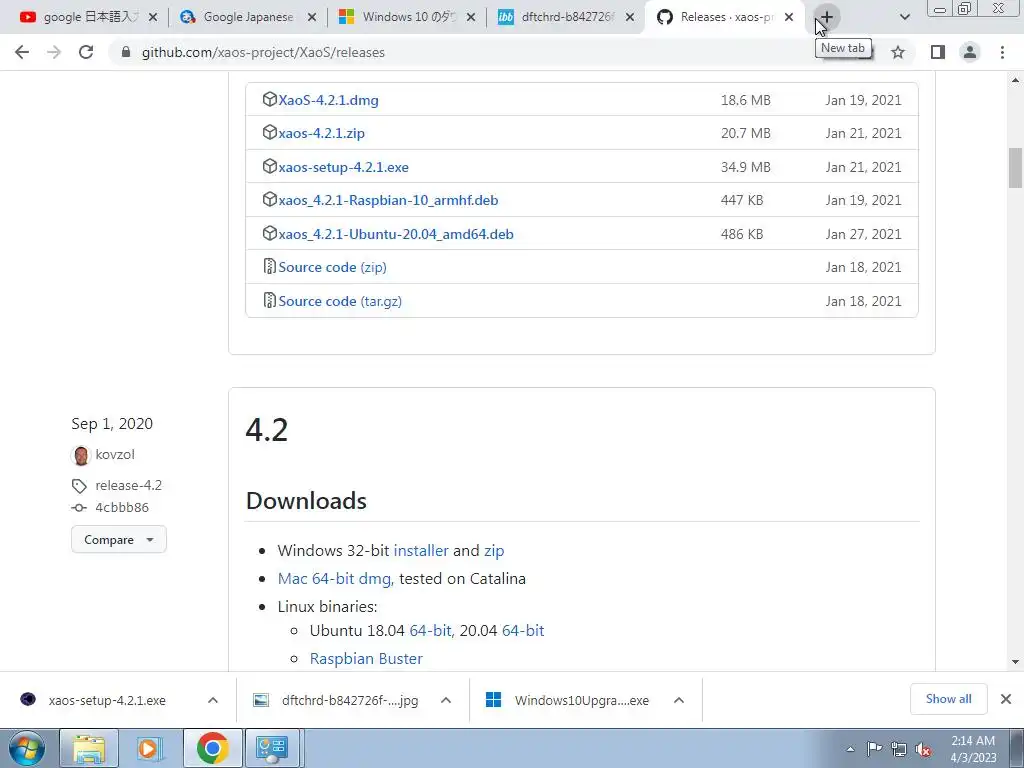Download Source code (tar.gz)

pyautogui.click(x=340, y=301)
